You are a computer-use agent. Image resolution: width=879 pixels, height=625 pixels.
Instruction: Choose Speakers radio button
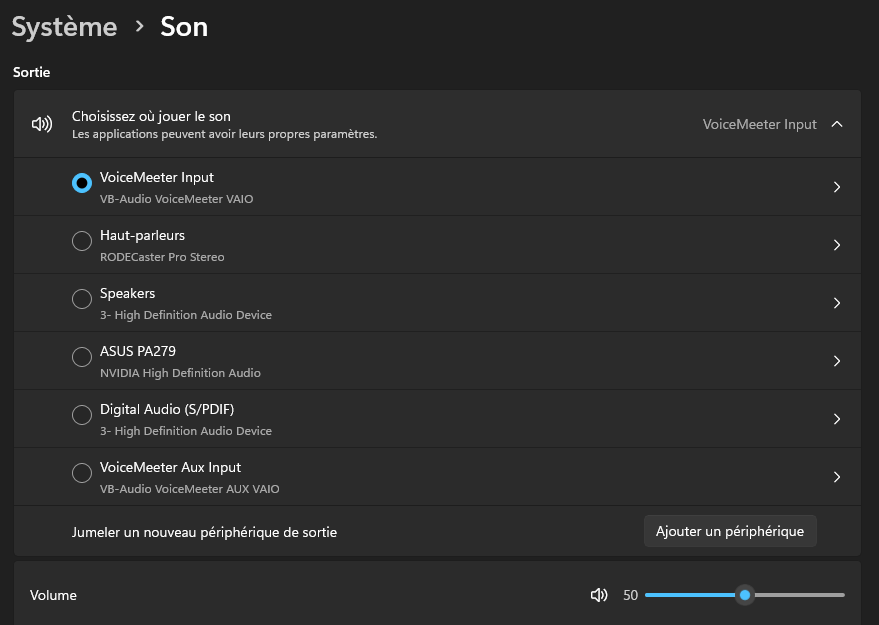(82, 299)
